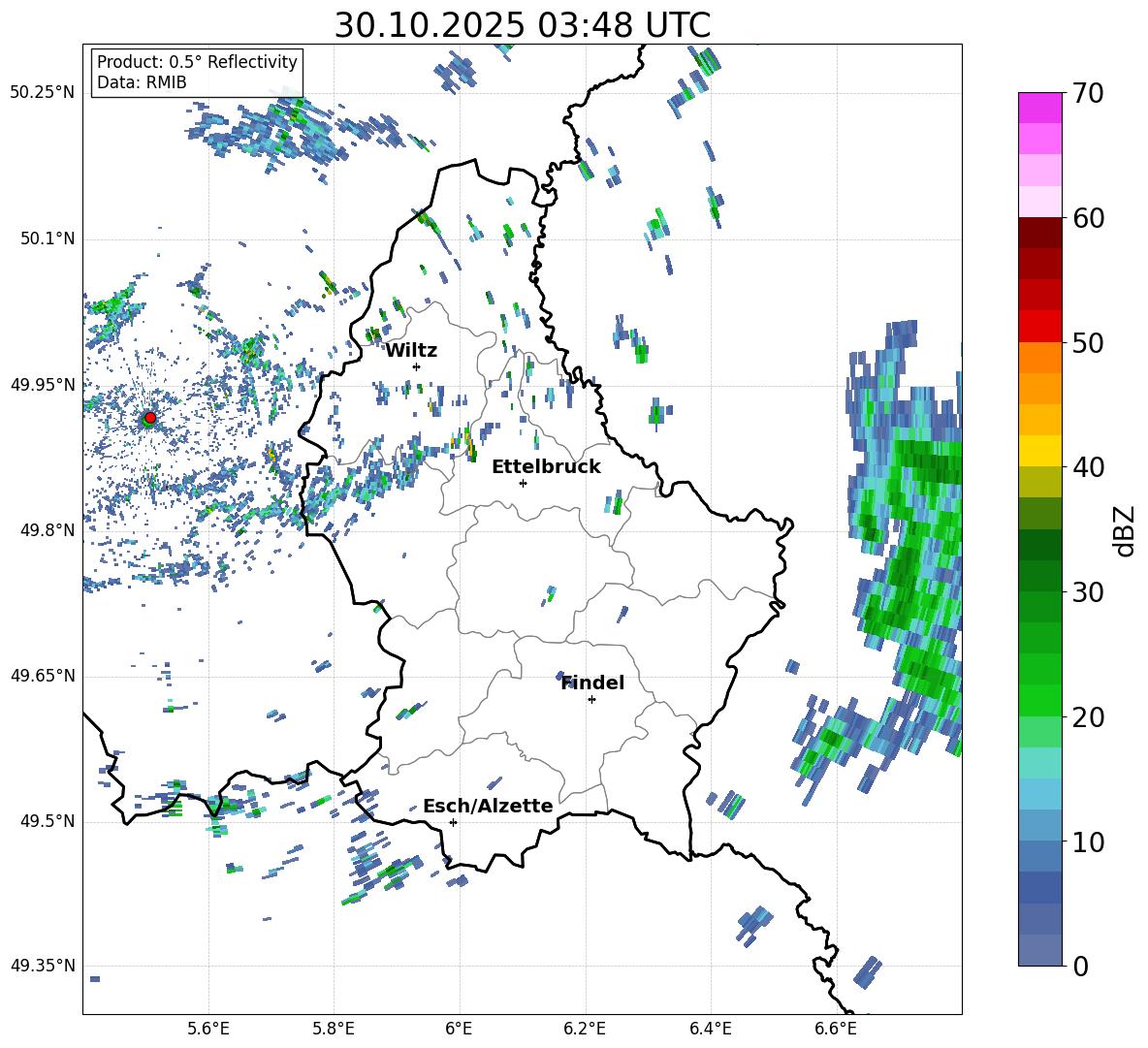Click the 6°E longitude label
Viewport: 1148px width, 1048px height.
[x=459, y=1029]
